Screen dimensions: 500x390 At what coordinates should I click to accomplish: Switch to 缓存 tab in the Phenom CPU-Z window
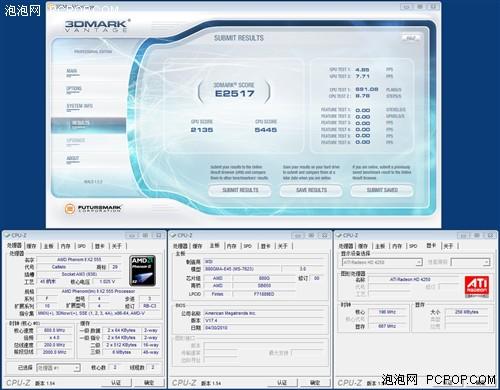(31, 246)
